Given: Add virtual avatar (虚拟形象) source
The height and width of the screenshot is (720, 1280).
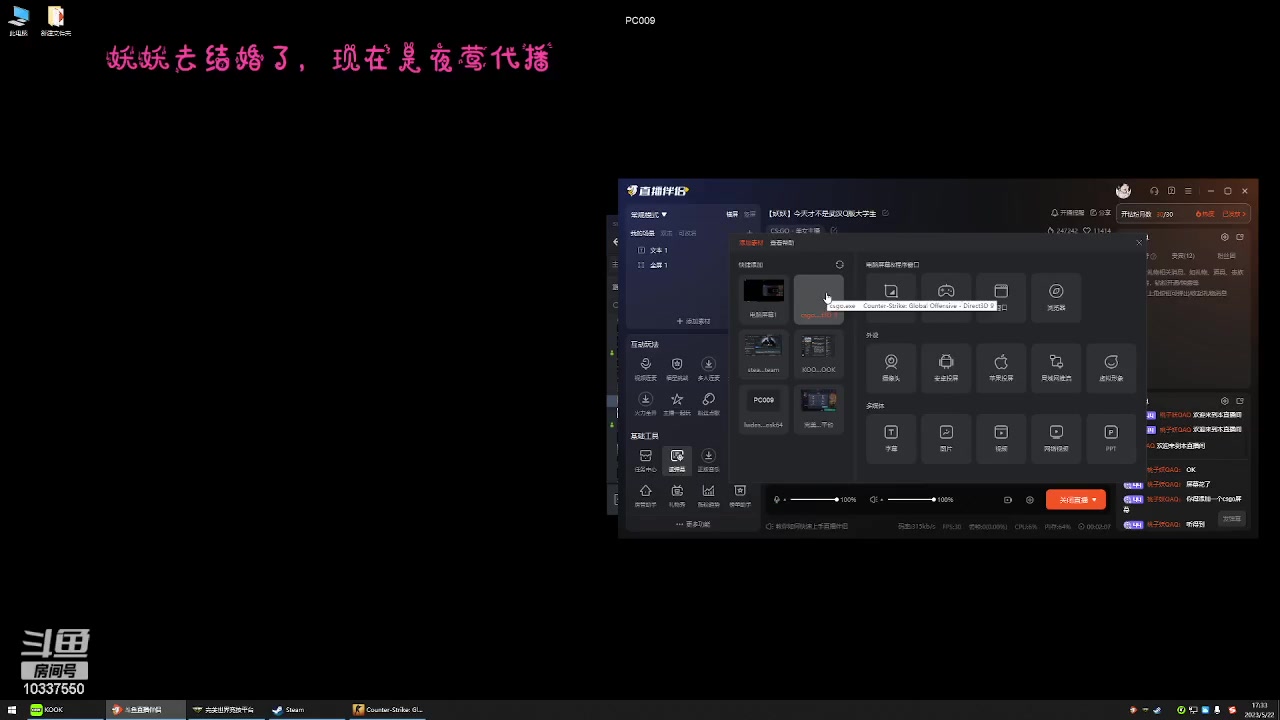Looking at the screenshot, I should tap(1111, 367).
